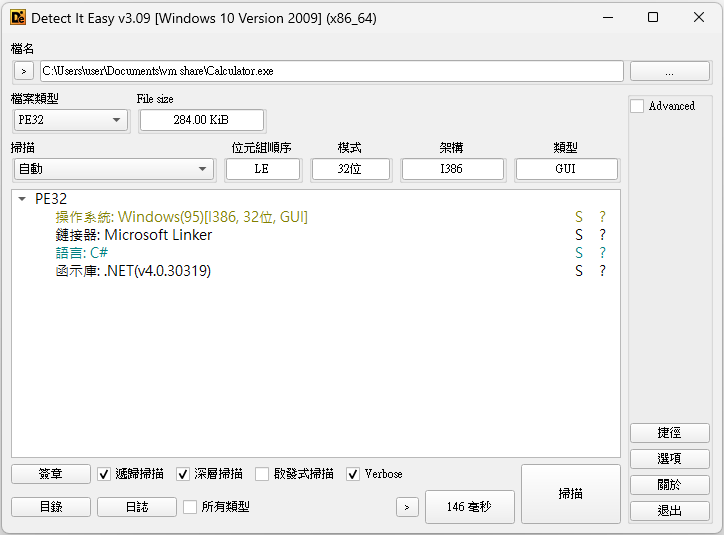Click '?' beside .NET library row
Image resolution: width=724 pixels, height=535 pixels.
602,271
